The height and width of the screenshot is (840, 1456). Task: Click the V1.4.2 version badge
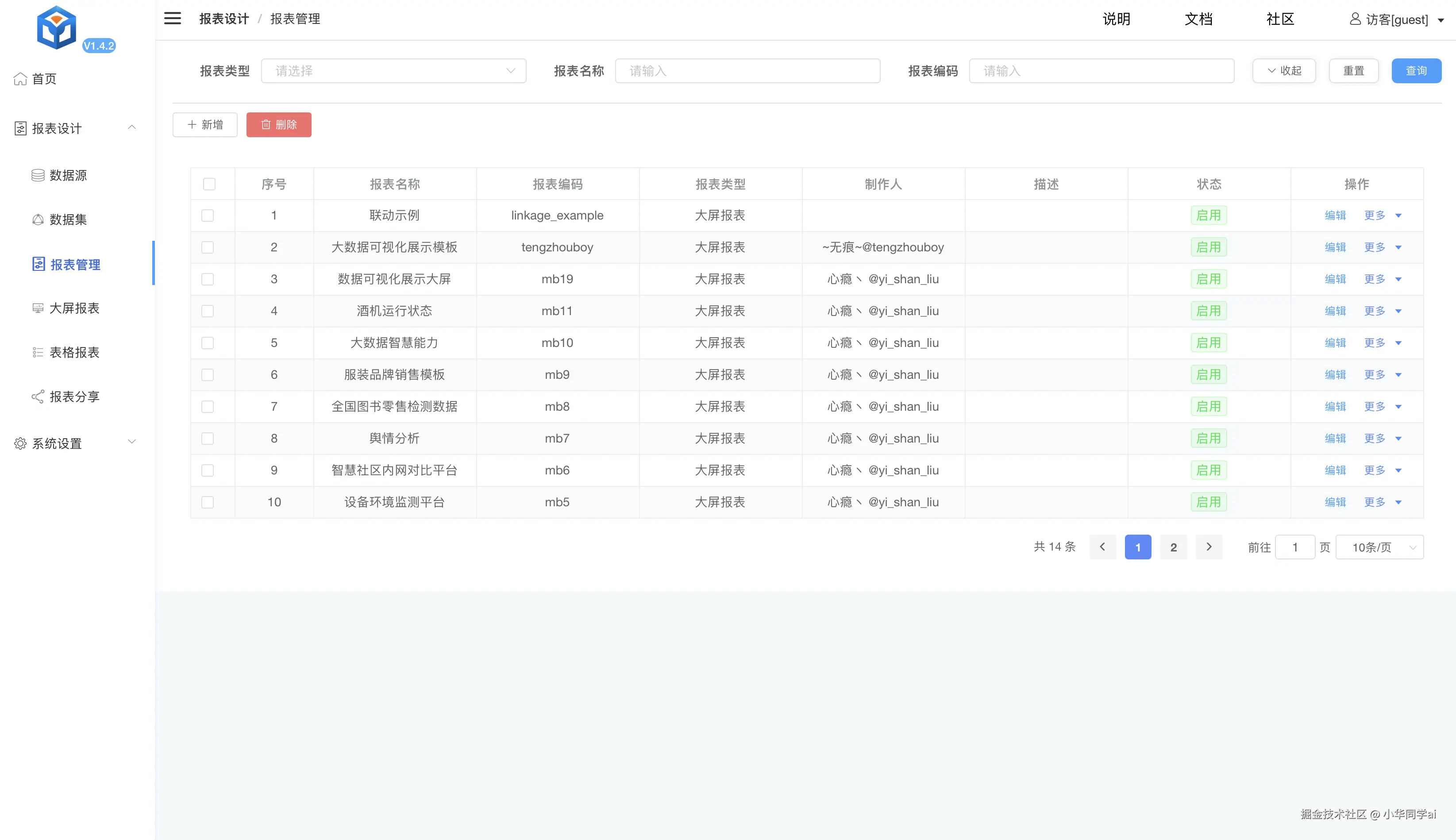99,46
